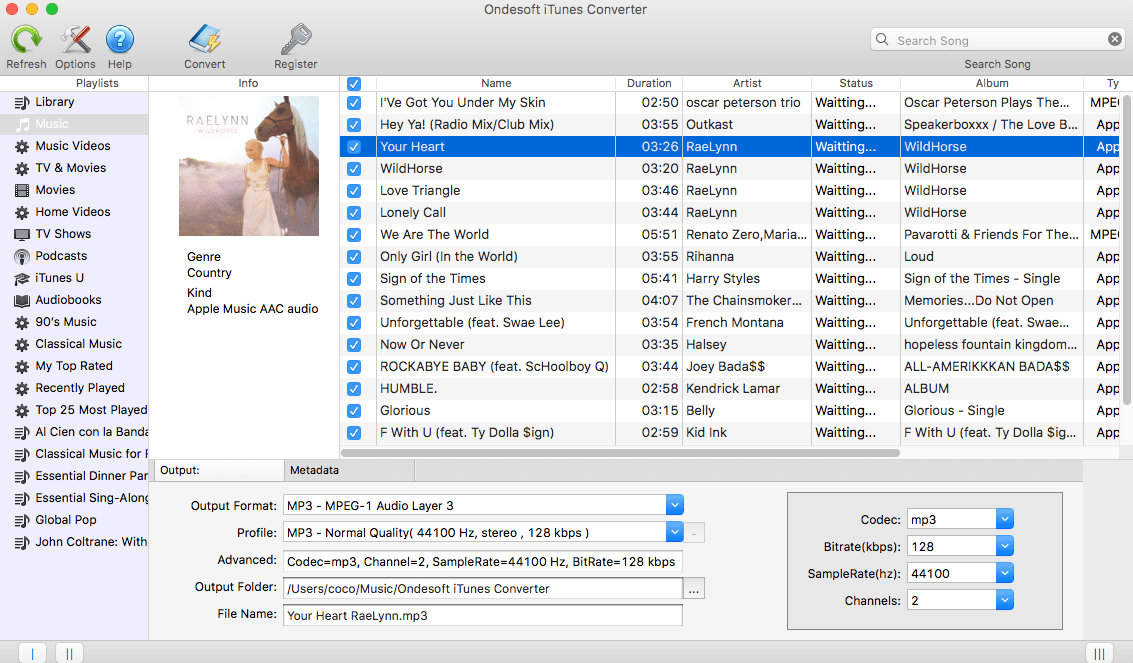Image resolution: width=1133 pixels, height=663 pixels.
Task: Open Register with the key icon
Action: (295, 41)
